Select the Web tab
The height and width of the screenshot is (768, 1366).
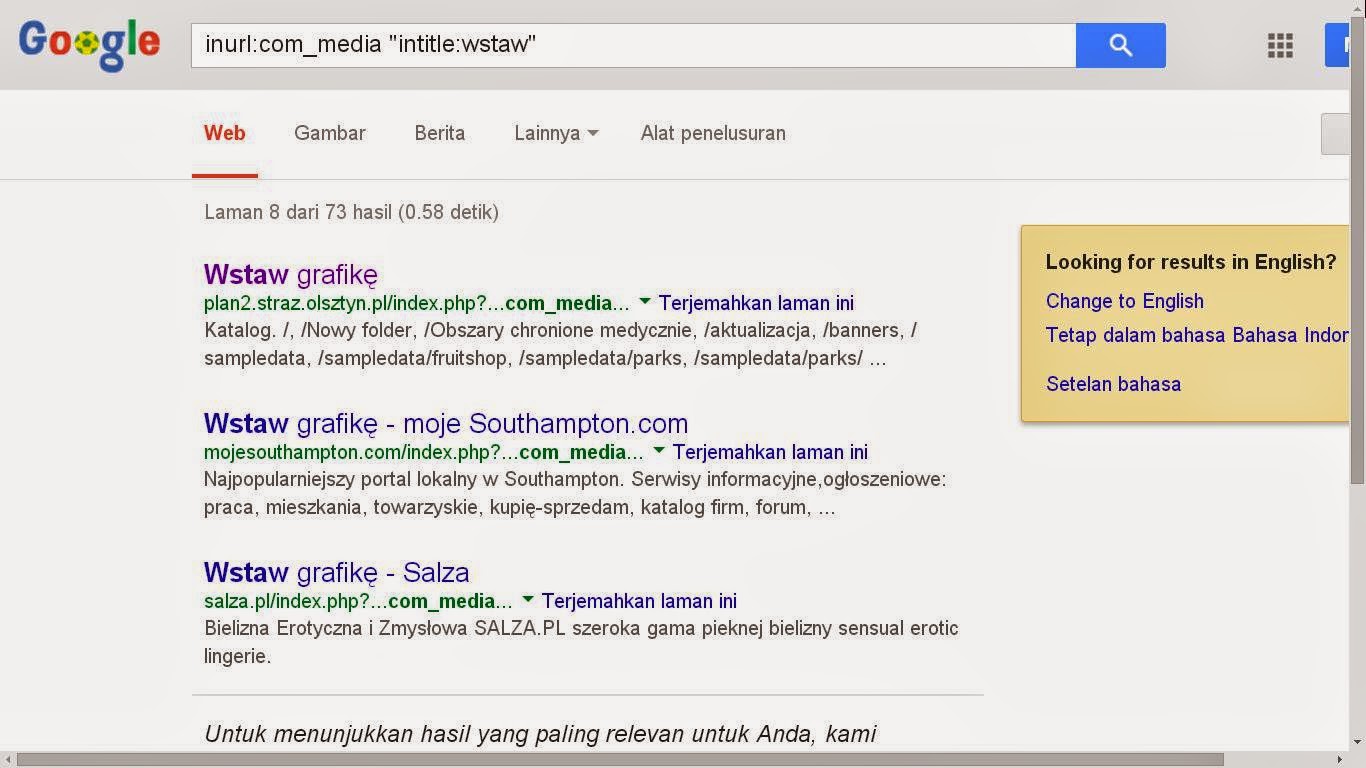pyautogui.click(x=225, y=133)
